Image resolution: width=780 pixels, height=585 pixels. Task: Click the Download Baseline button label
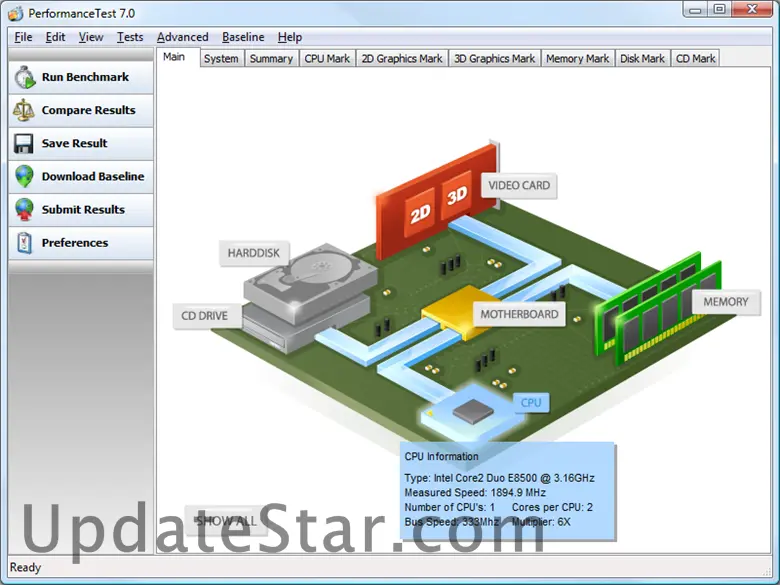(93, 176)
